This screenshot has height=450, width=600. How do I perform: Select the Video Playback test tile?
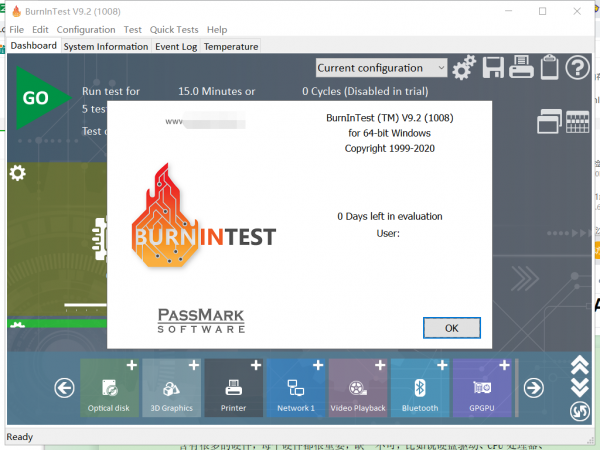(x=358, y=388)
